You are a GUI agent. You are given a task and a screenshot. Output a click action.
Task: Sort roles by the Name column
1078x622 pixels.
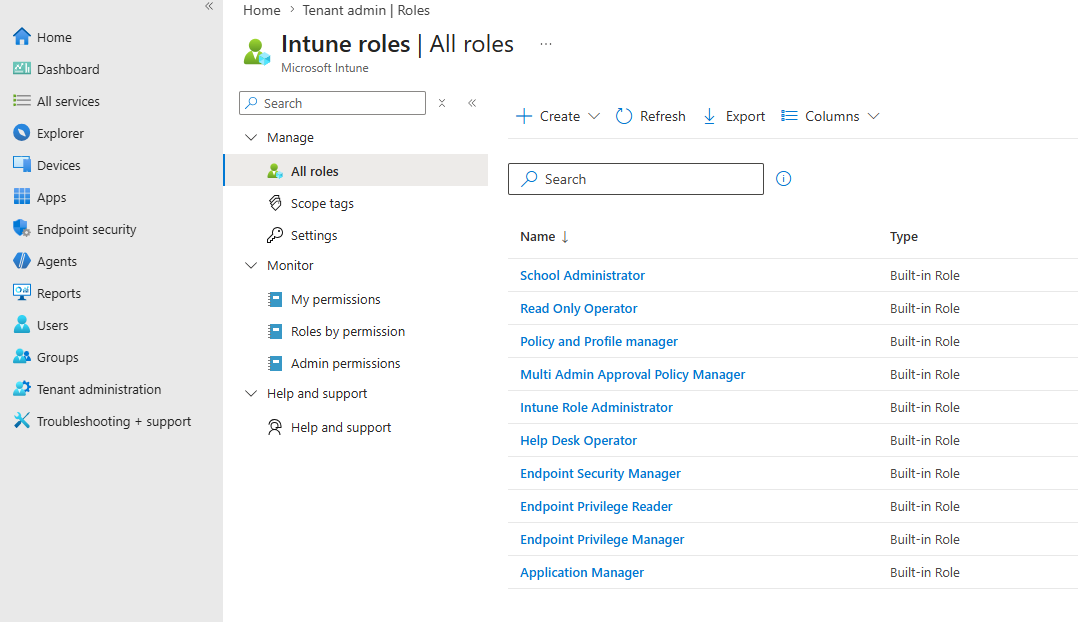[x=544, y=236]
